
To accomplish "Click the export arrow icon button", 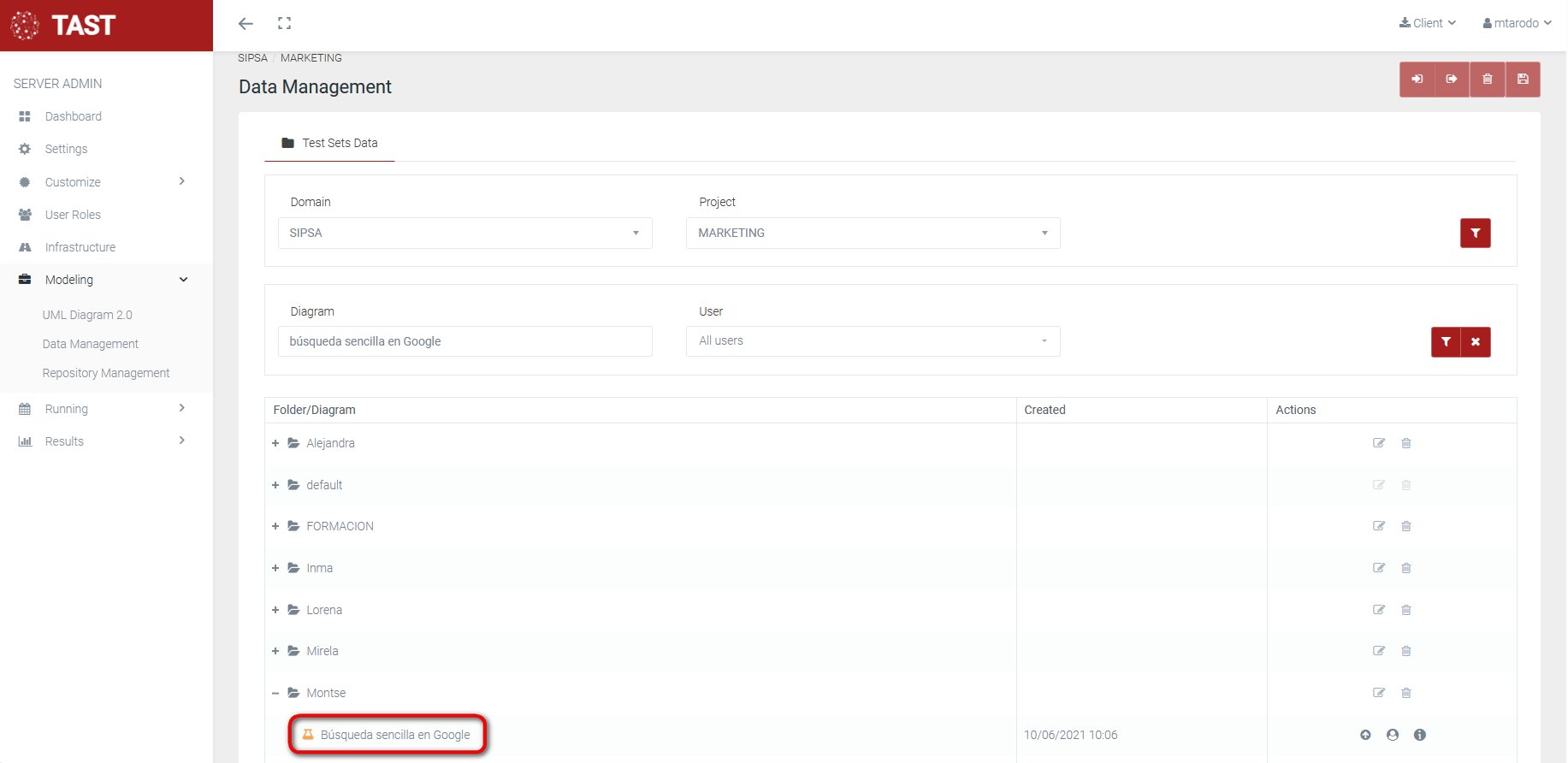I will click(1452, 80).
